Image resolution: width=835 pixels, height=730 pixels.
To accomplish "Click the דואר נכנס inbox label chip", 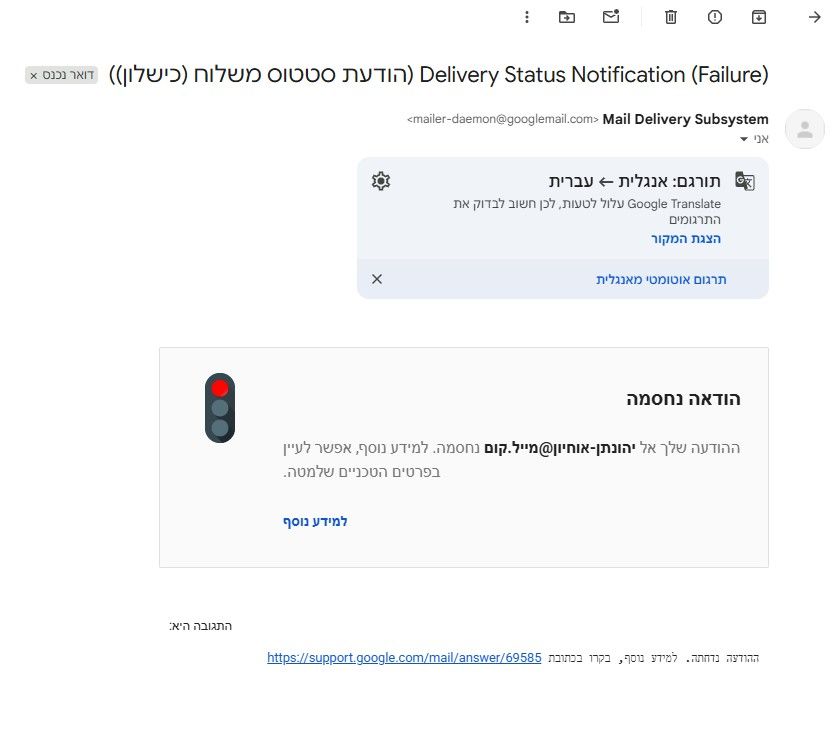I will click(x=61, y=75).
